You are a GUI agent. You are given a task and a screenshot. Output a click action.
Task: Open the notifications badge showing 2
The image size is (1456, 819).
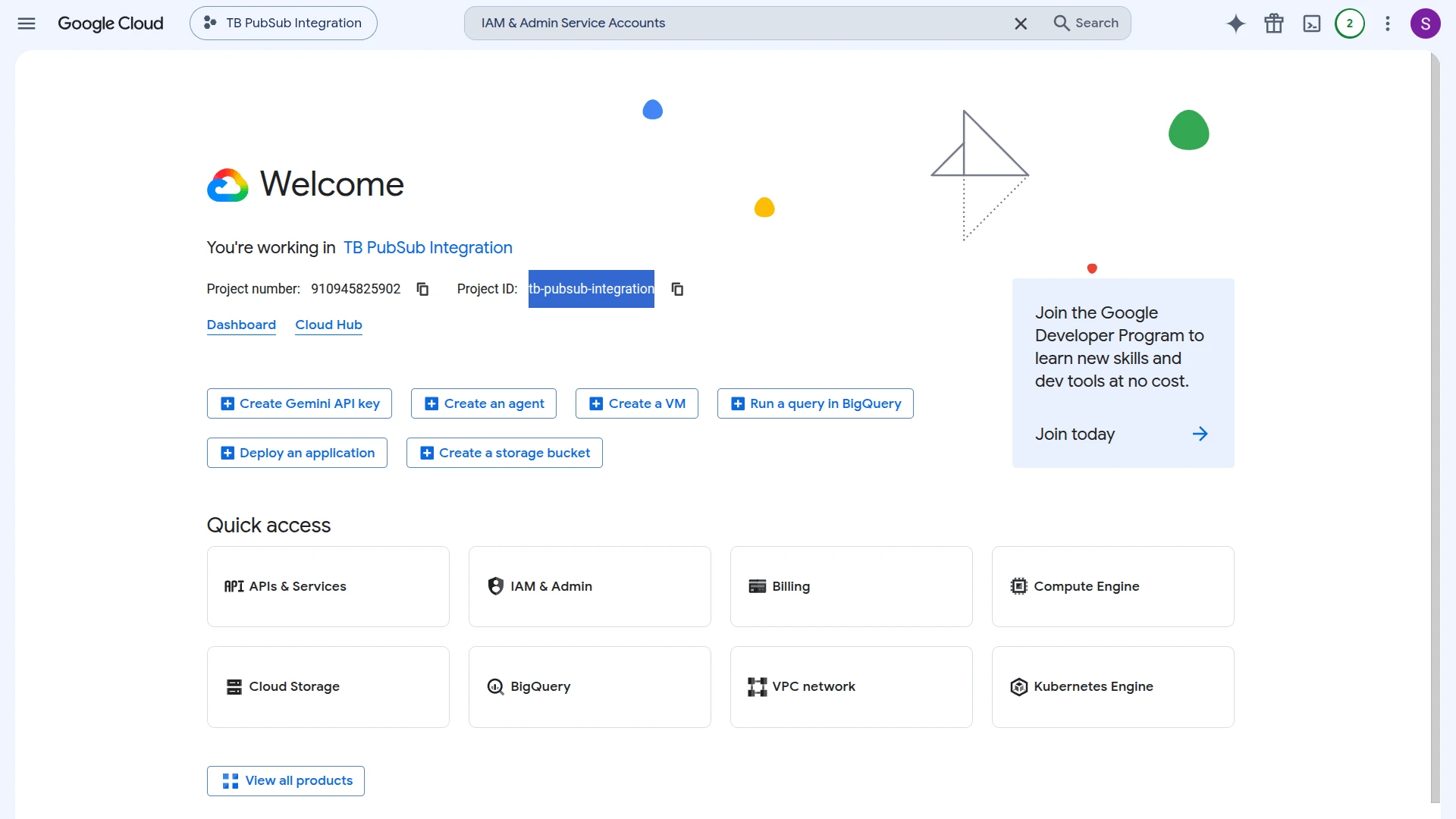1350,24
